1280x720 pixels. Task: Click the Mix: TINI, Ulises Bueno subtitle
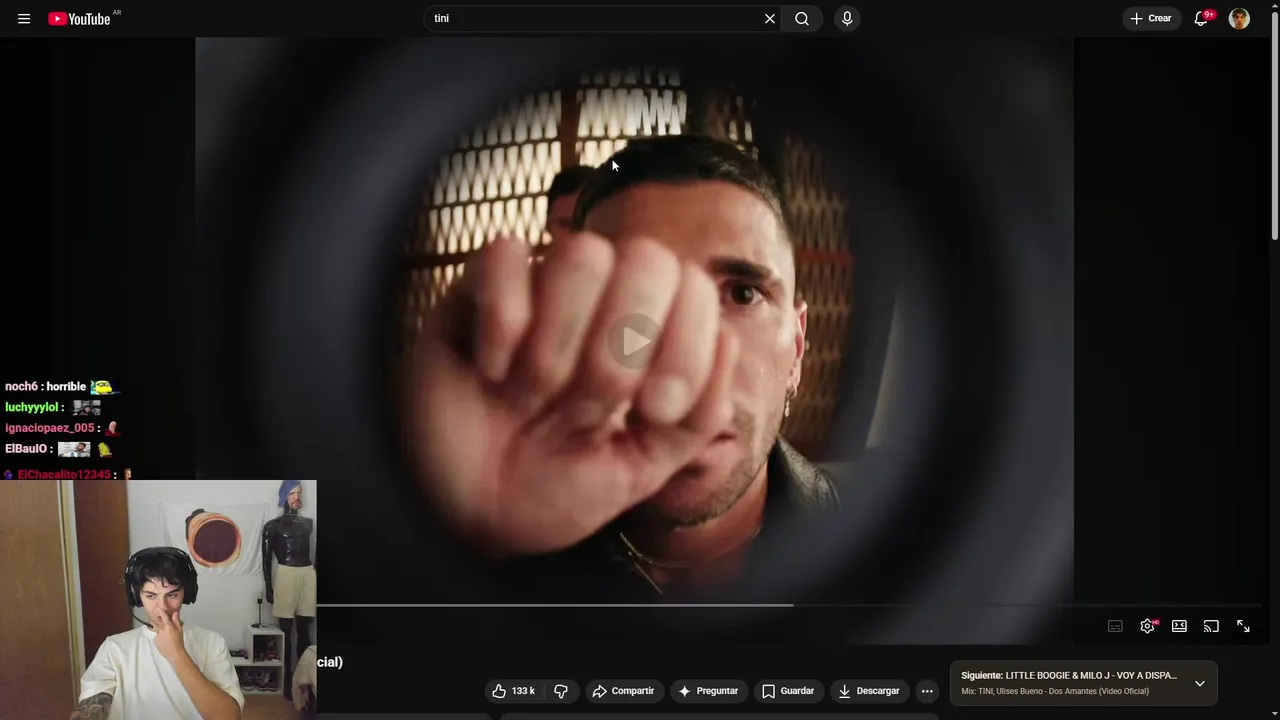pos(1055,692)
